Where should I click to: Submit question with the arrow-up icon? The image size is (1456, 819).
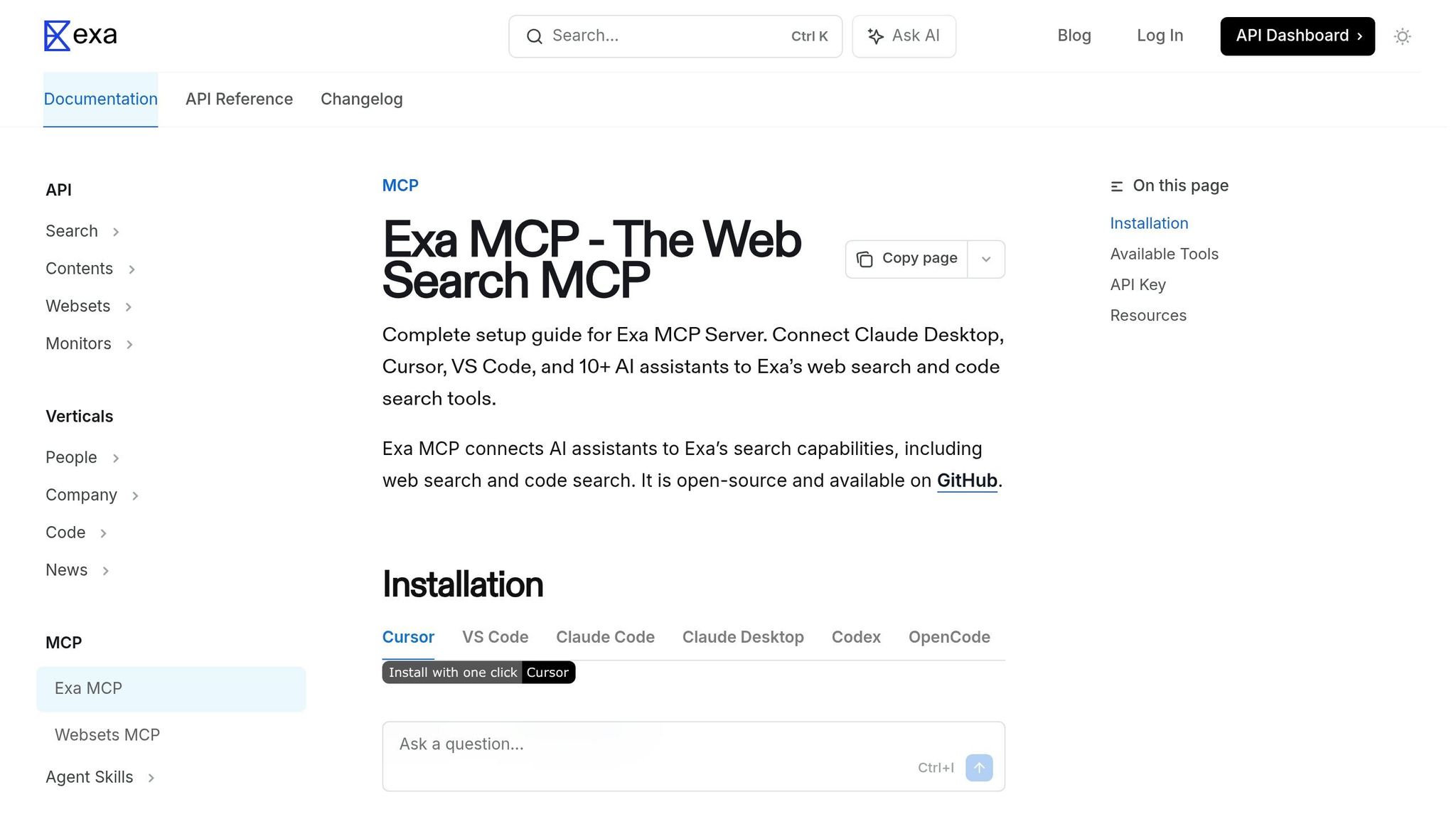tap(979, 768)
